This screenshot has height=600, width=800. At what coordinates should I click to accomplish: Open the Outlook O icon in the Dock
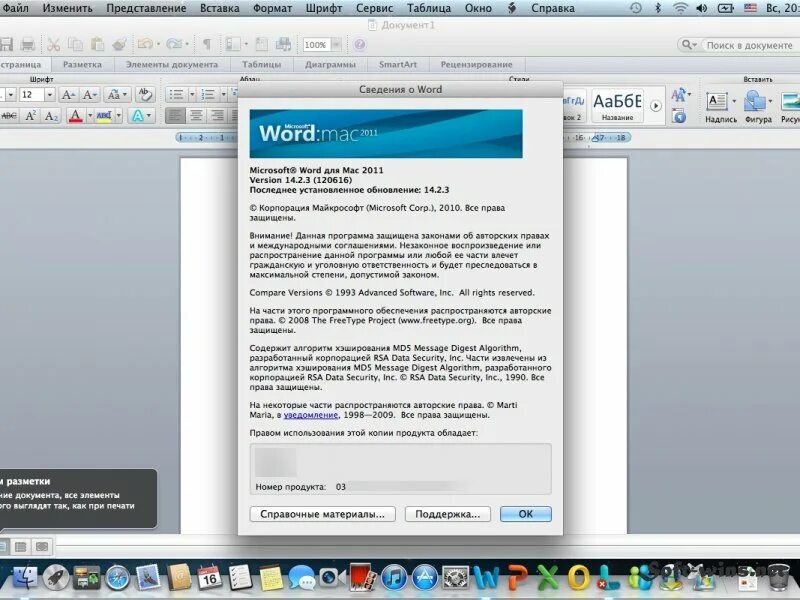pos(578,578)
